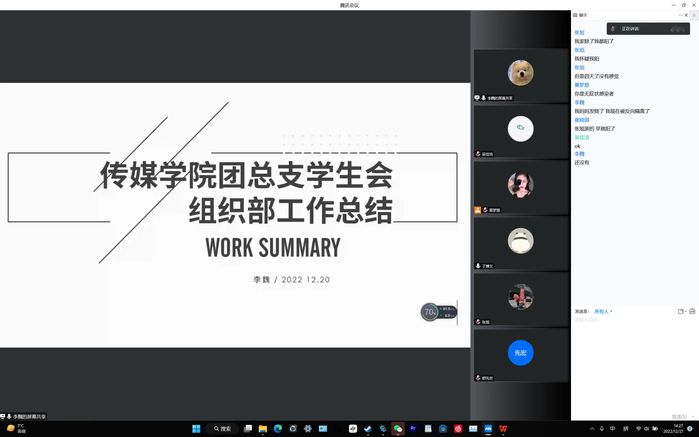
Task: Expand the 所有人 recipient dropdown
Action: click(x=602, y=311)
